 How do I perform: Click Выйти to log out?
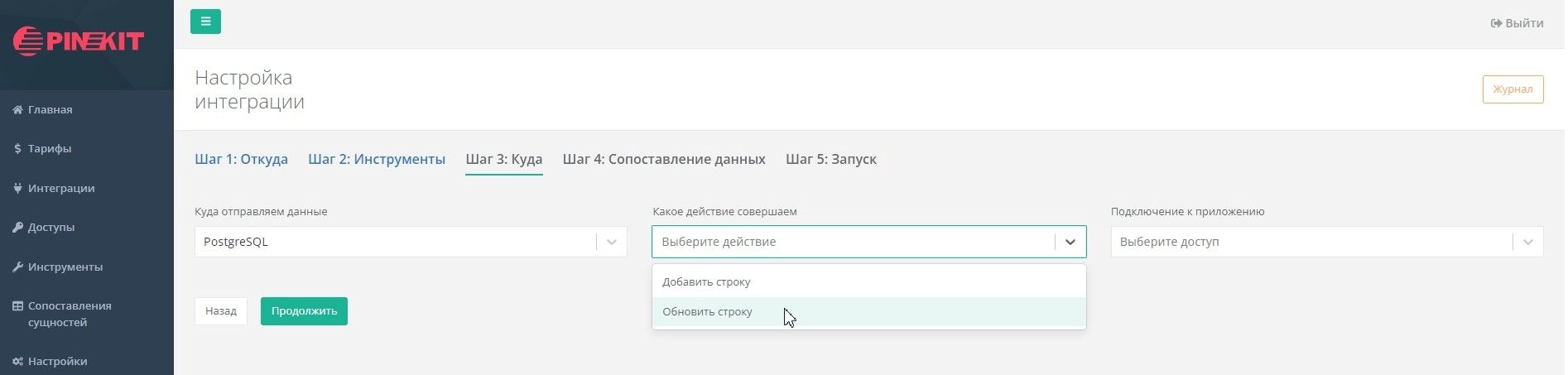[1516, 23]
